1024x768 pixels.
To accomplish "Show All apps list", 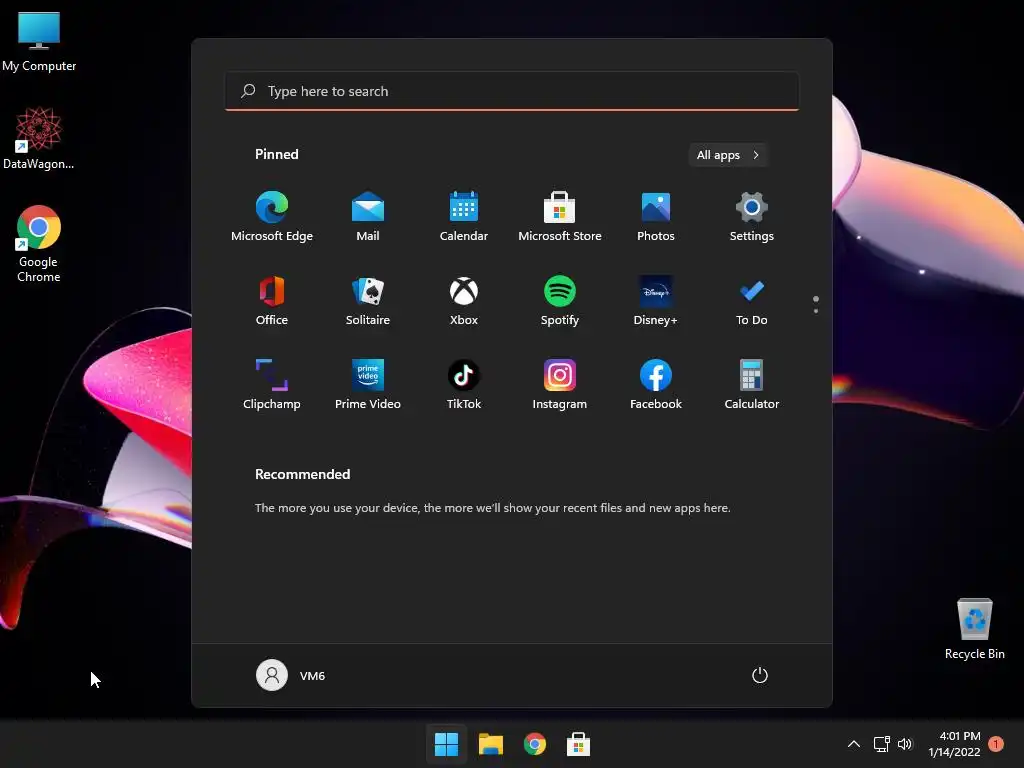I will pyautogui.click(x=728, y=155).
